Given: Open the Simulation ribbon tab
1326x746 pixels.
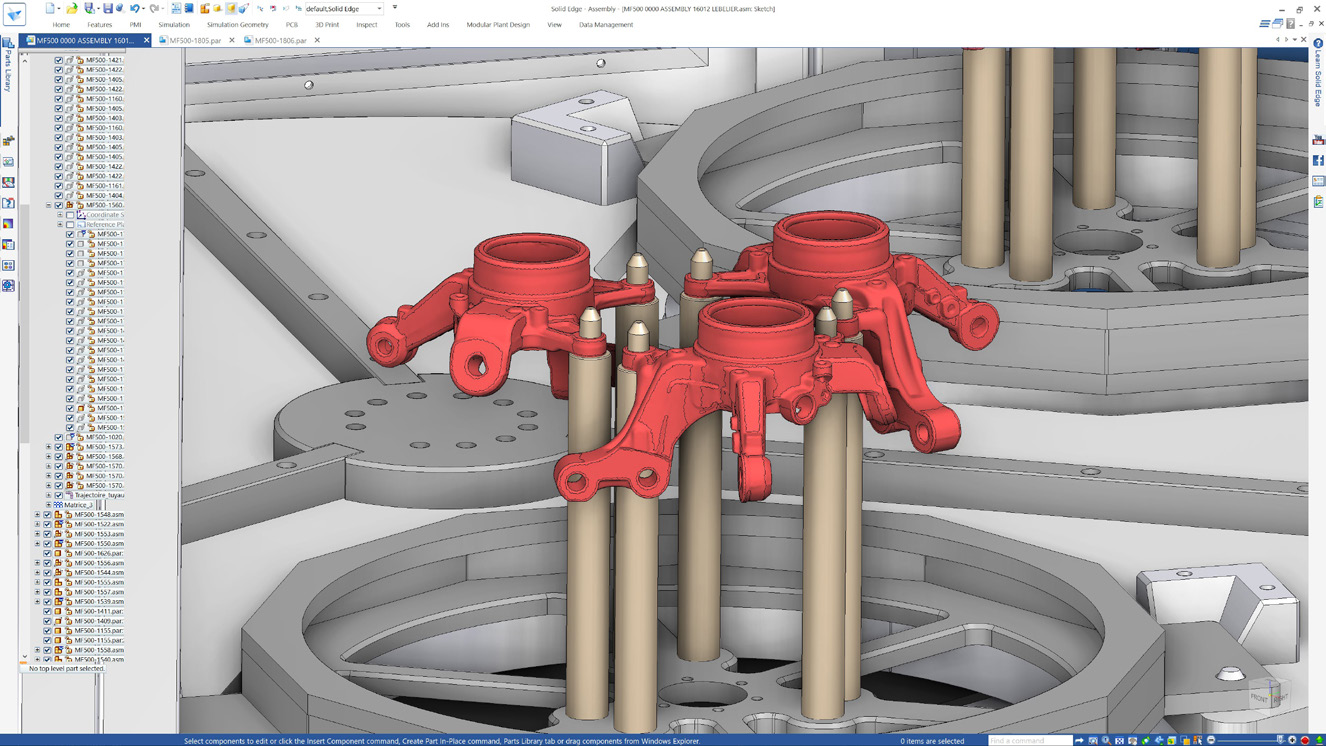Looking at the screenshot, I should click(175, 24).
